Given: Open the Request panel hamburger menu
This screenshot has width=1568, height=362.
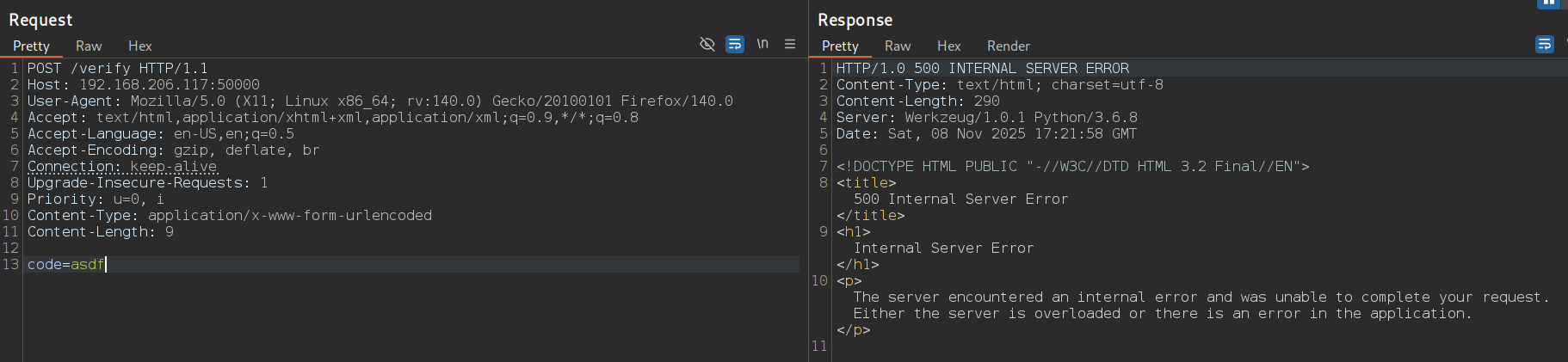Looking at the screenshot, I should [x=790, y=44].
